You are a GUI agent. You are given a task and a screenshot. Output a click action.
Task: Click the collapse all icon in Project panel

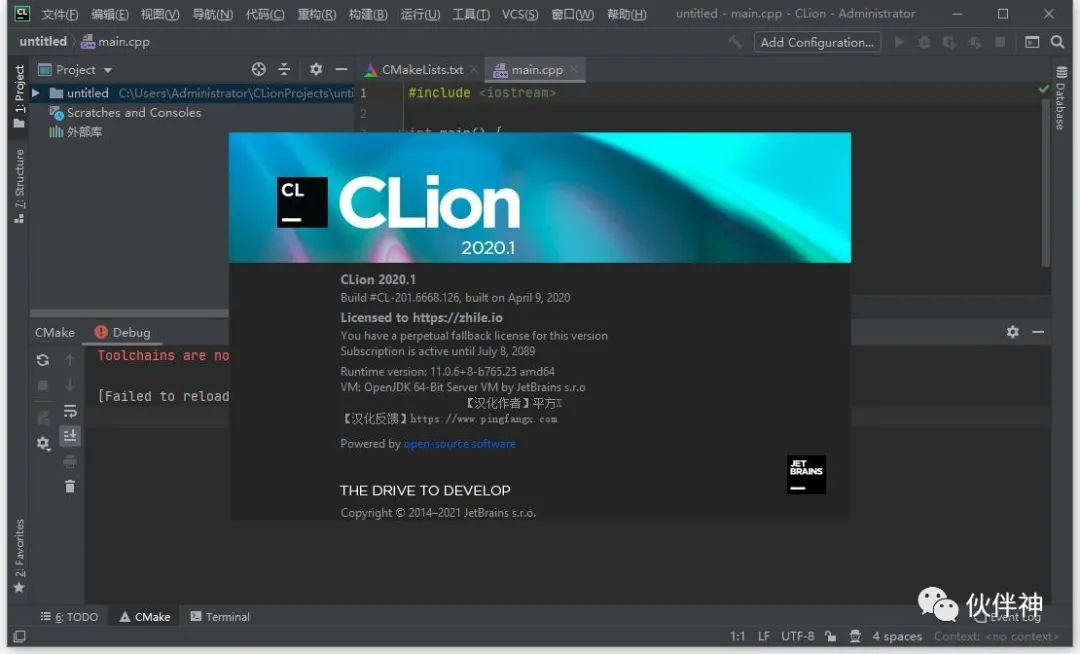[284, 69]
